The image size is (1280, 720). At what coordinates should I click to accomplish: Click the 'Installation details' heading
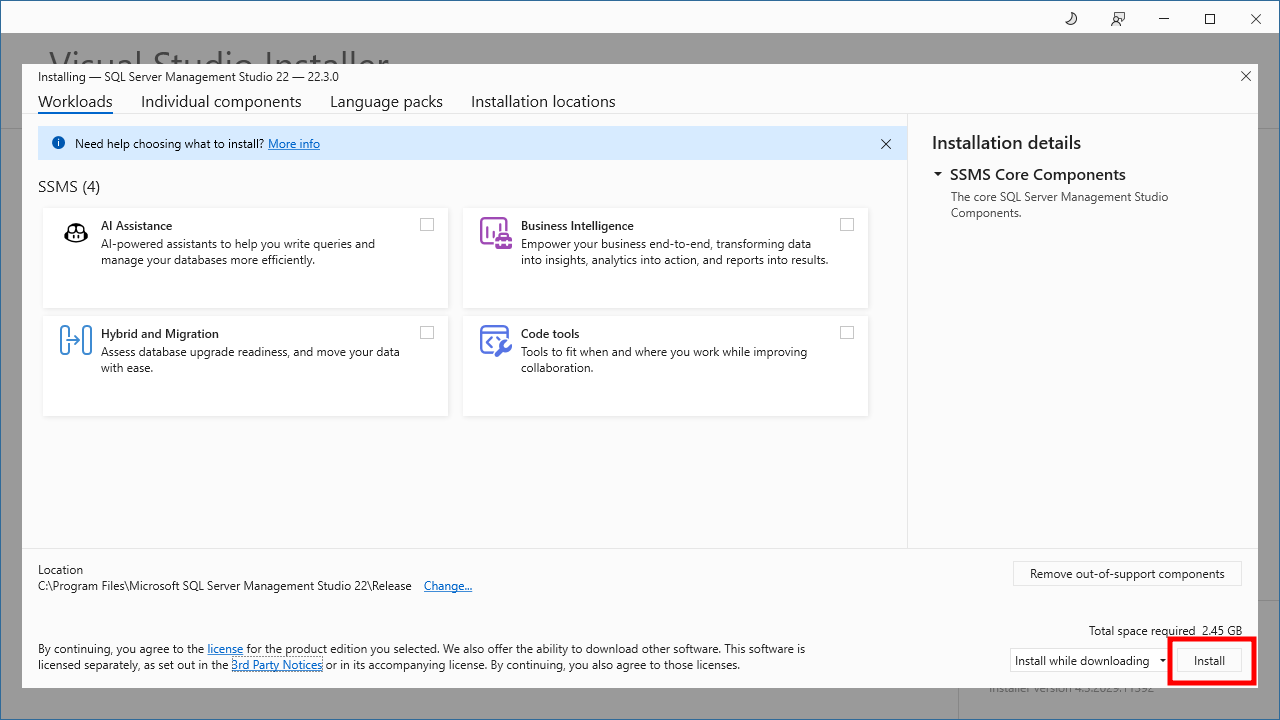[x=1006, y=143]
